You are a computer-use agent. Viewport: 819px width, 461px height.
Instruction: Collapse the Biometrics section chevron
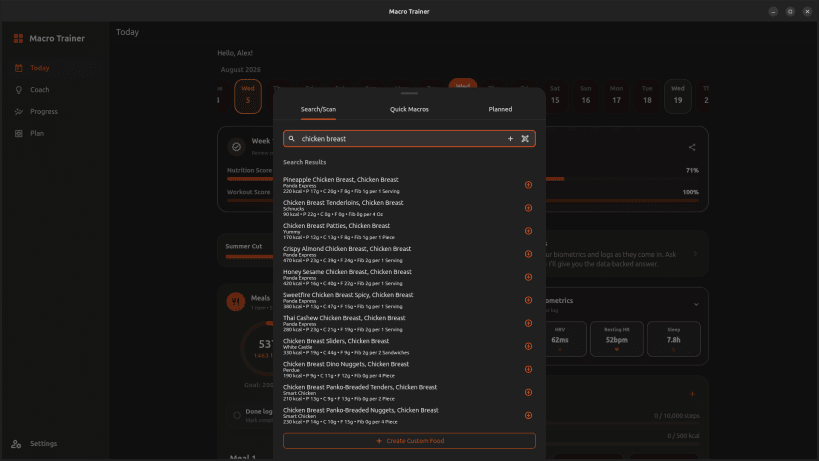coord(696,304)
